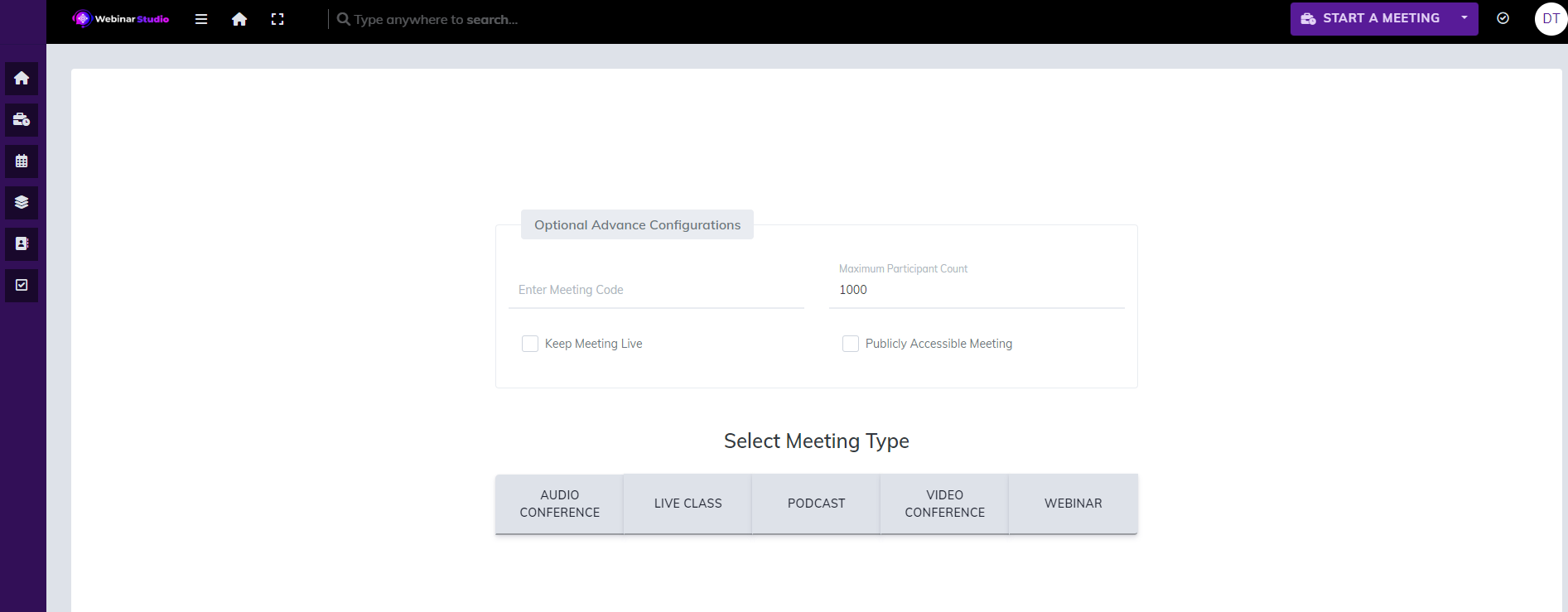Click the search magnifier icon
The height and width of the screenshot is (612, 1568).
coord(343,19)
